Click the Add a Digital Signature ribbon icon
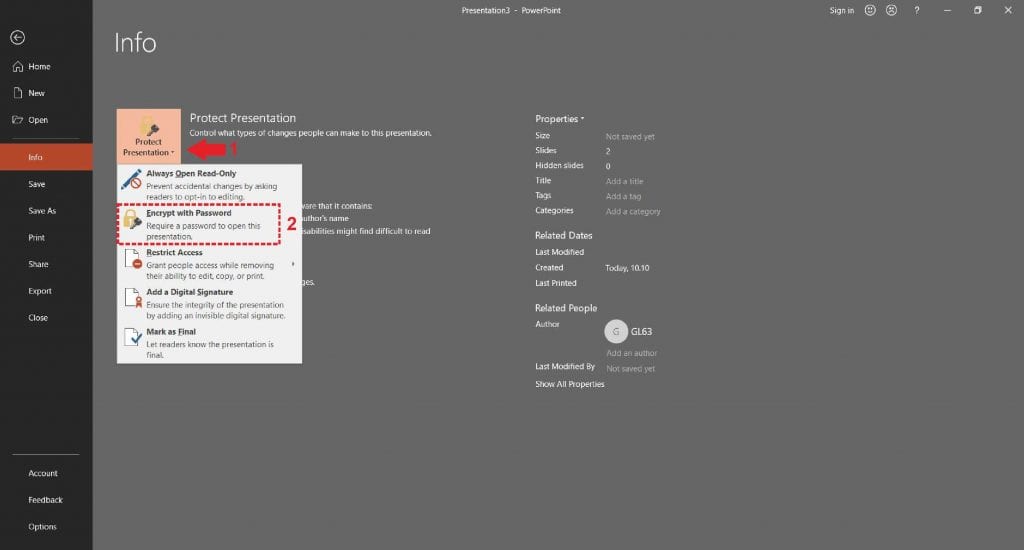The image size is (1024, 550). tap(133, 298)
